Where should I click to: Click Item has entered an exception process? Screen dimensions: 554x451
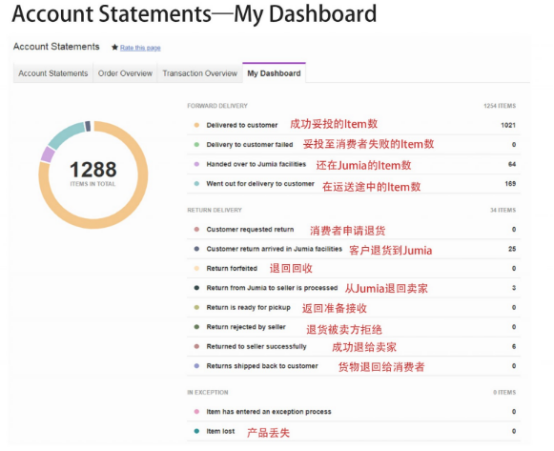269,412
